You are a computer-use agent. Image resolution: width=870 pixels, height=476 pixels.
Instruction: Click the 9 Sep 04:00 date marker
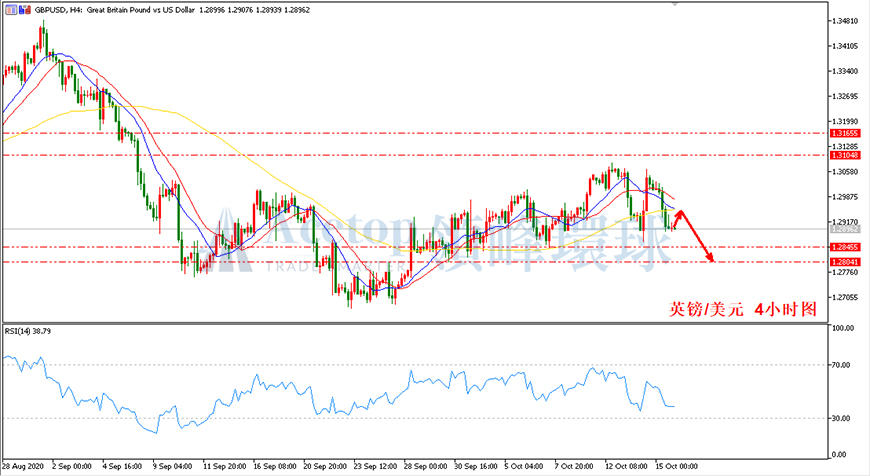173,466
